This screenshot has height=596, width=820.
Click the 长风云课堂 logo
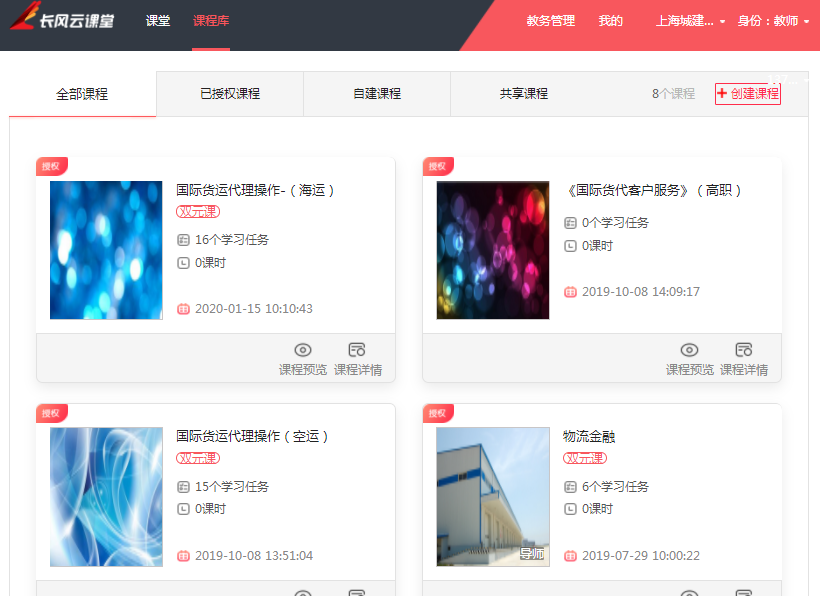62,20
